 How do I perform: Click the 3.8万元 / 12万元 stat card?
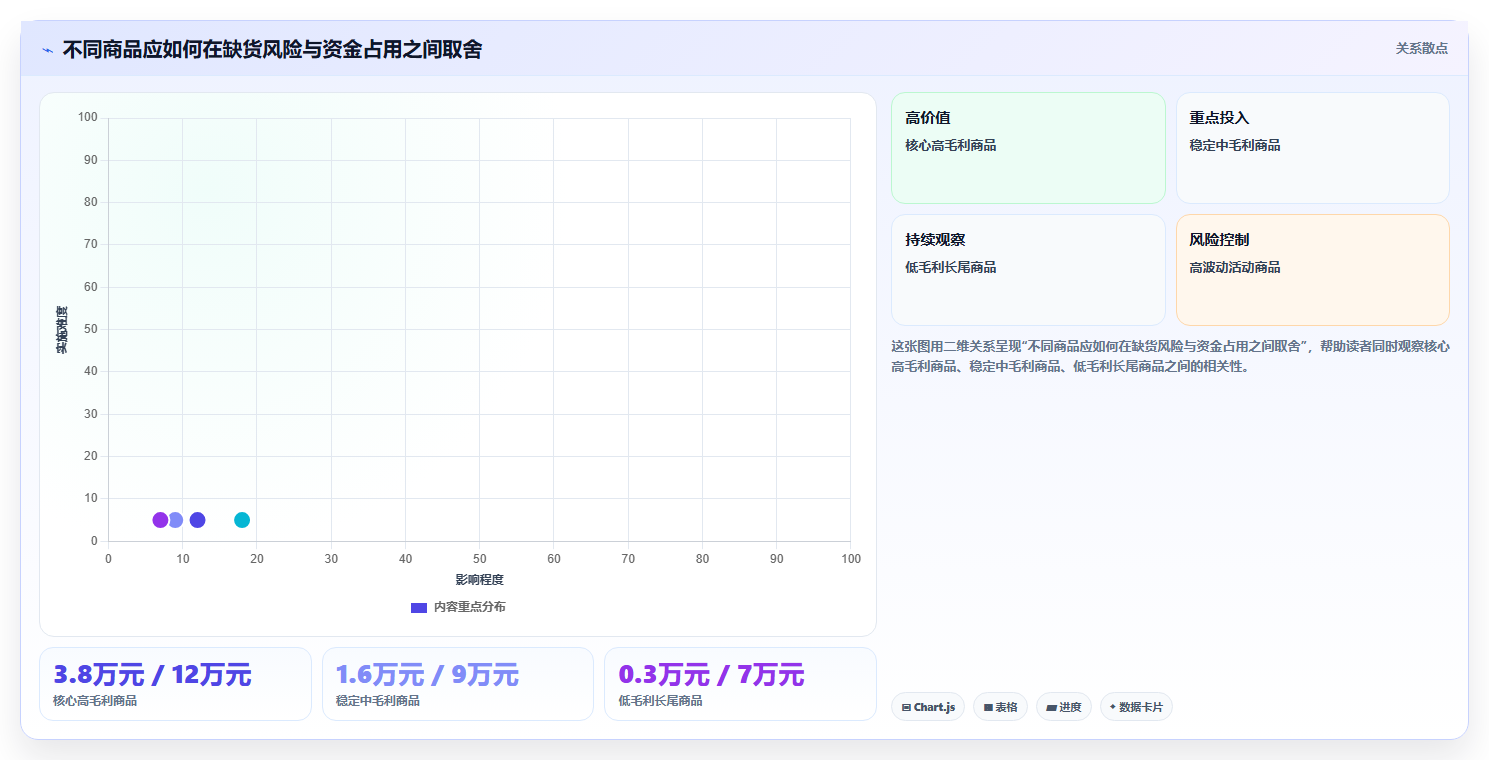(x=175, y=684)
